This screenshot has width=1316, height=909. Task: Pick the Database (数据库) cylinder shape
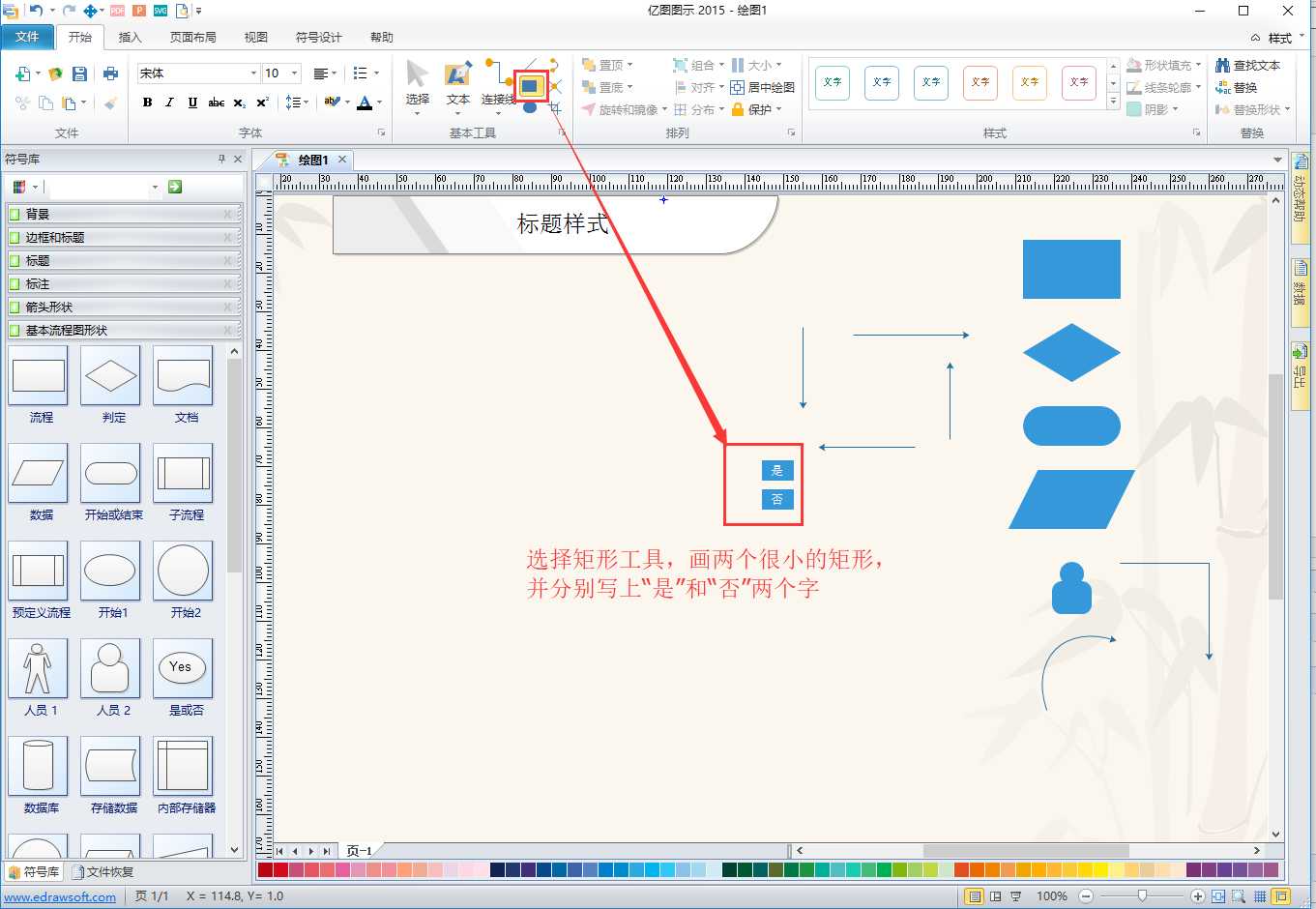click(39, 766)
